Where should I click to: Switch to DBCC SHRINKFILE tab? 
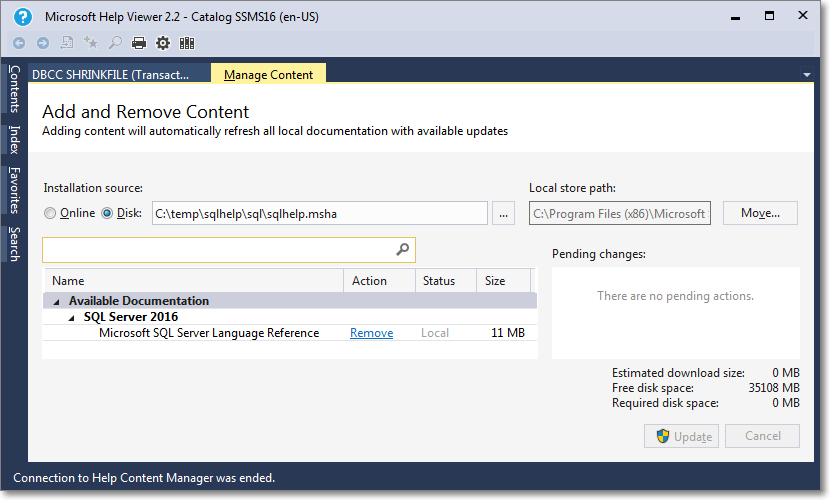point(110,75)
